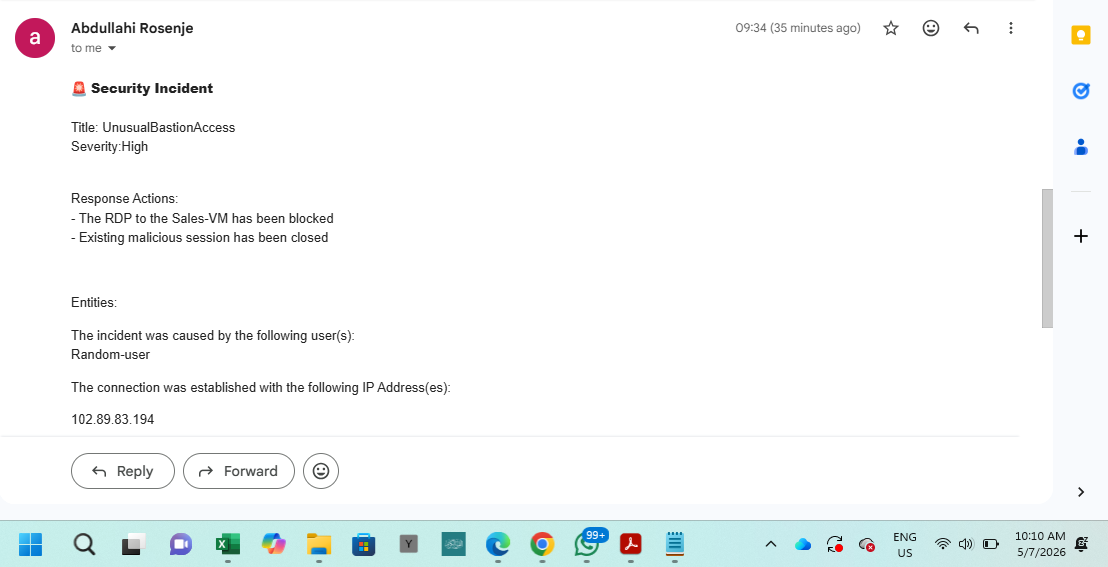Click the sender name Abdullahi Rosenje
This screenshot has width=1108, height=567.
pos(132,28)
